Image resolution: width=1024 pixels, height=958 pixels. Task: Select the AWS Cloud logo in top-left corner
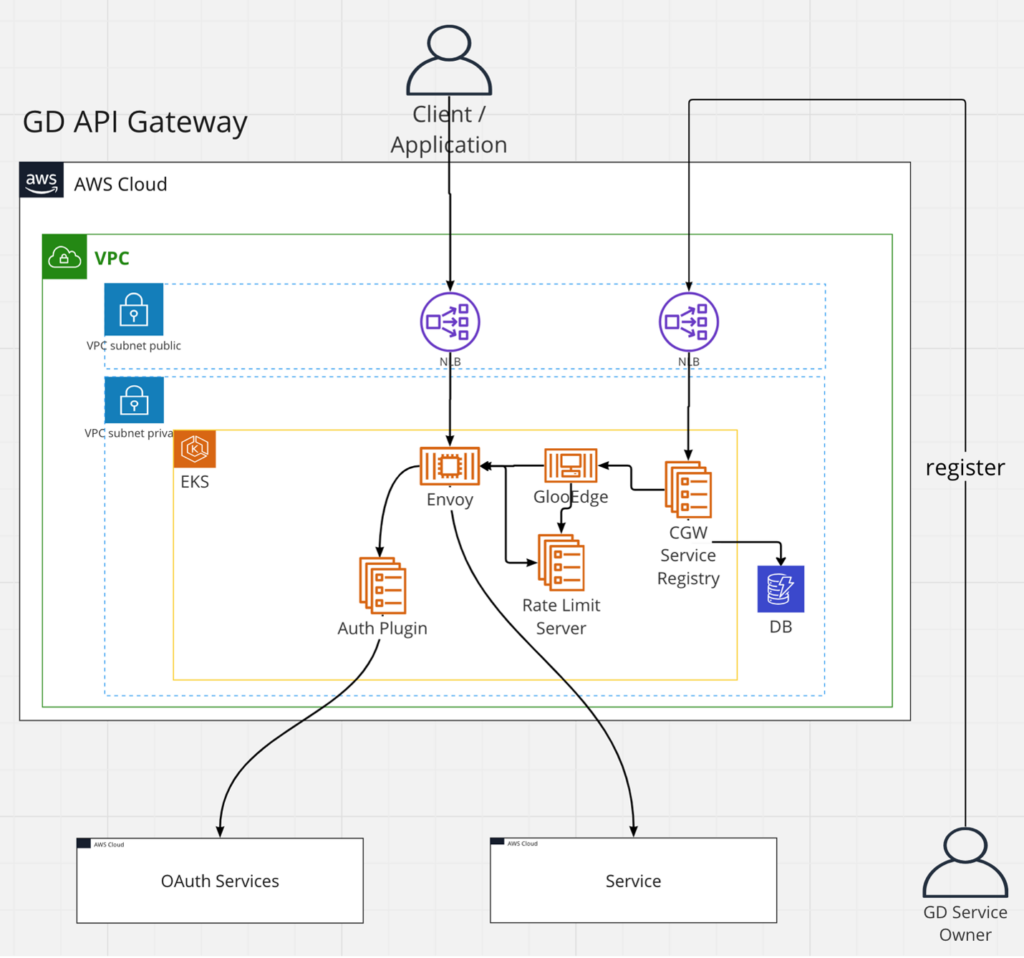point(41,181)
